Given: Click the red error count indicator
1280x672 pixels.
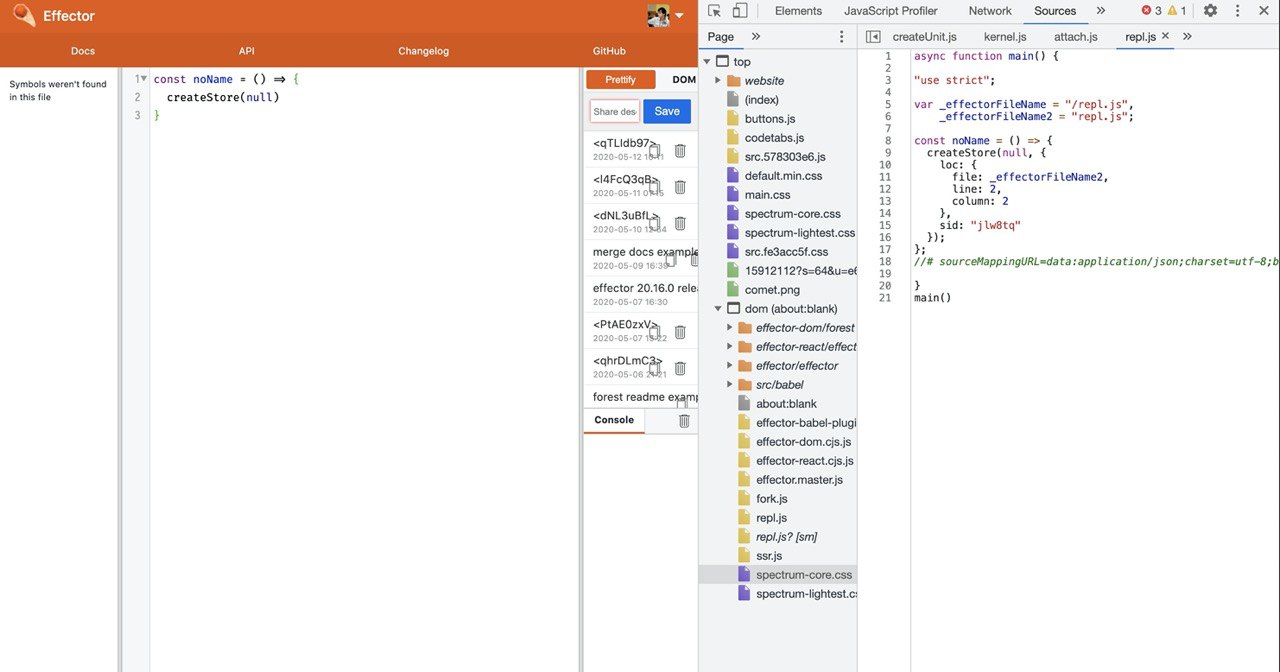Looking at the screenshot, I should coord(1151,11).
